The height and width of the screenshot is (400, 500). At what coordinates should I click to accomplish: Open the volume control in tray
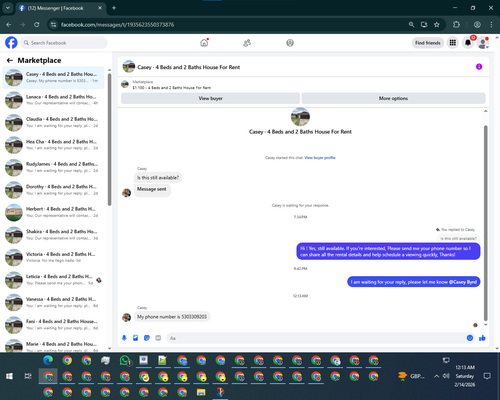coord(446,376)
